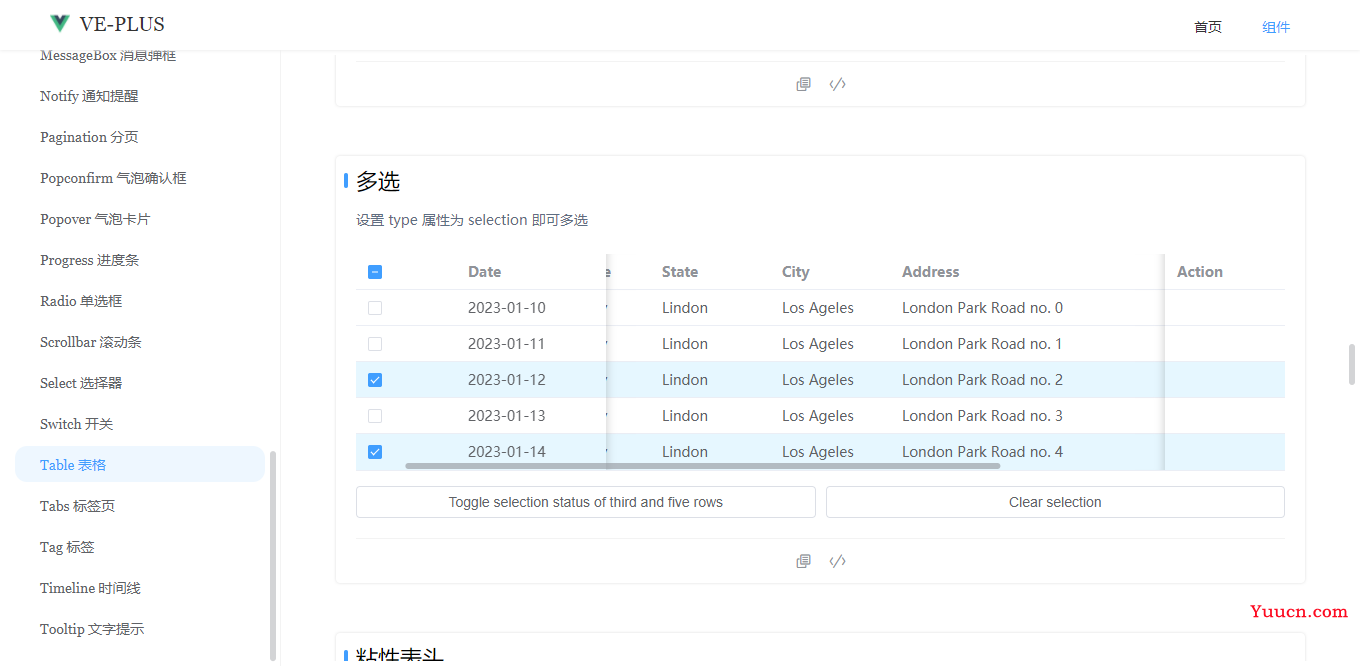The width and height of the screenshot is (1360, 666).
Task: Click London Park Road no. 1 cell
Action: (983, 344)
